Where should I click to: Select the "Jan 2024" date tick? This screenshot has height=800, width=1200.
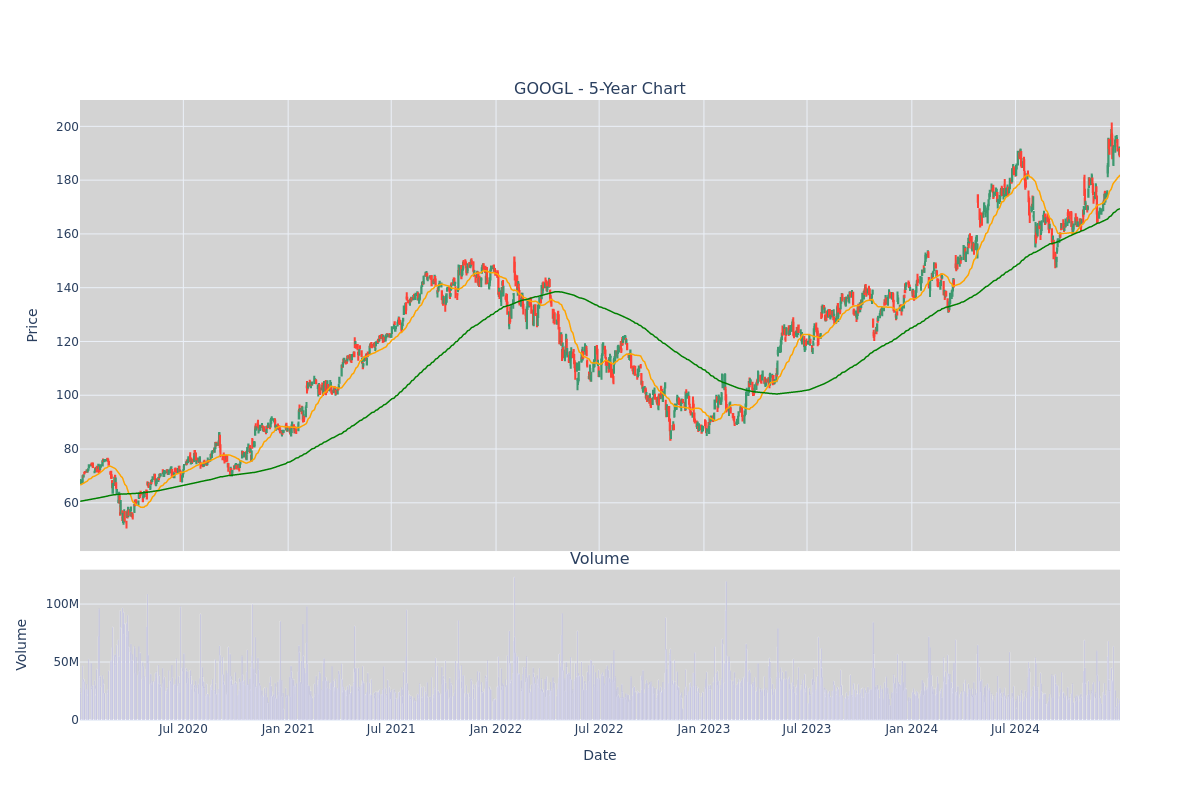pos(912,729)
